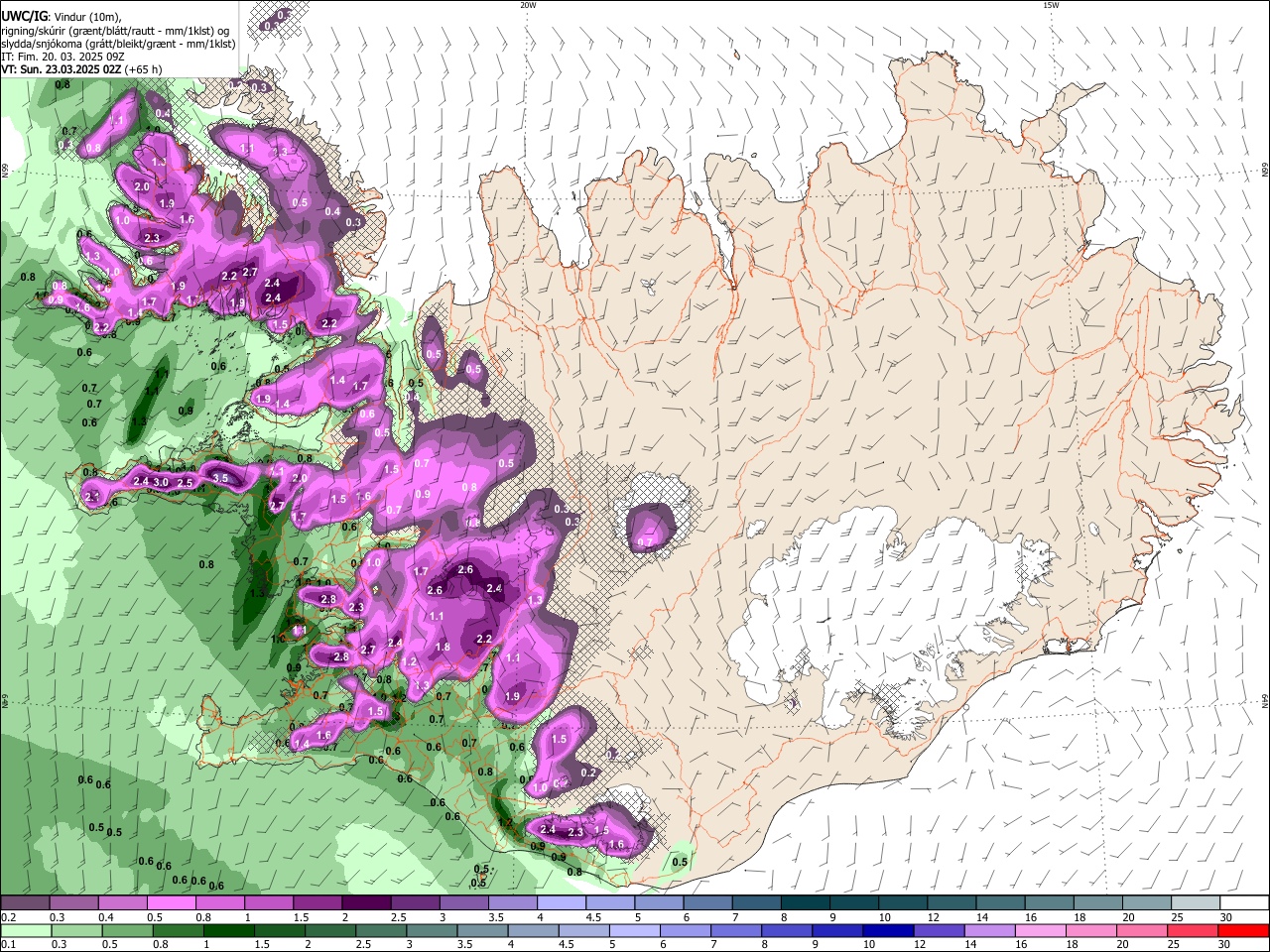Viewport: 1270px width, 952px height.
Task: Pick the darkest purple 2 swatch, upper legend row
Action: (x=366, y=903)
